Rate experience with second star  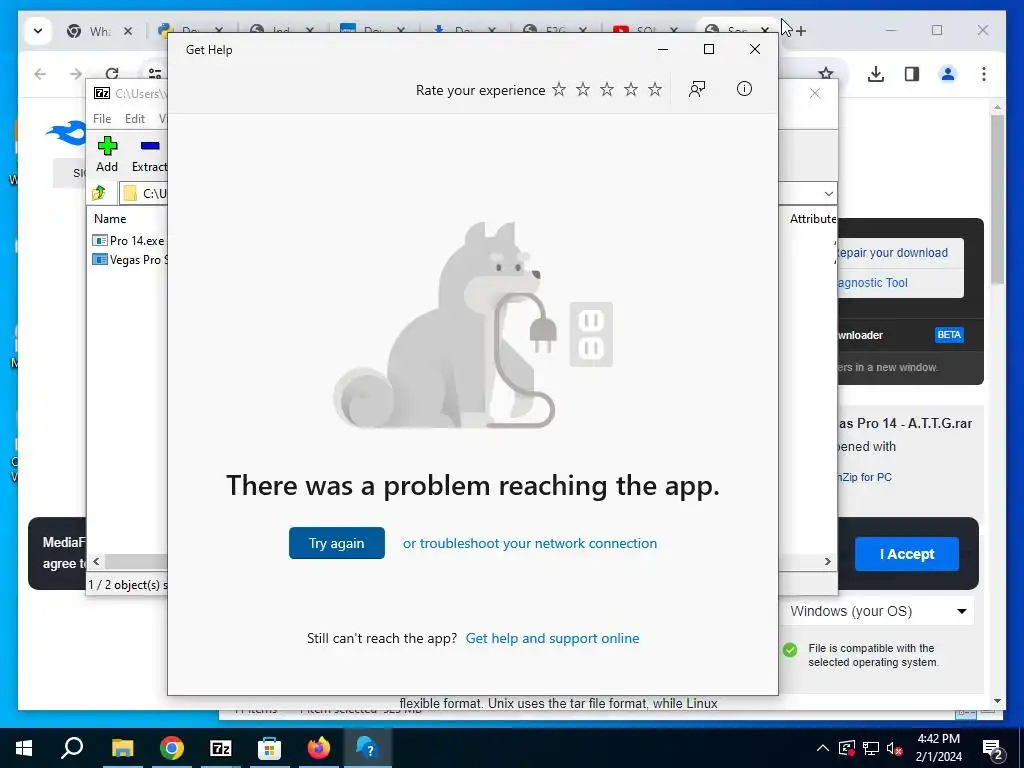(x=583, y=89)
